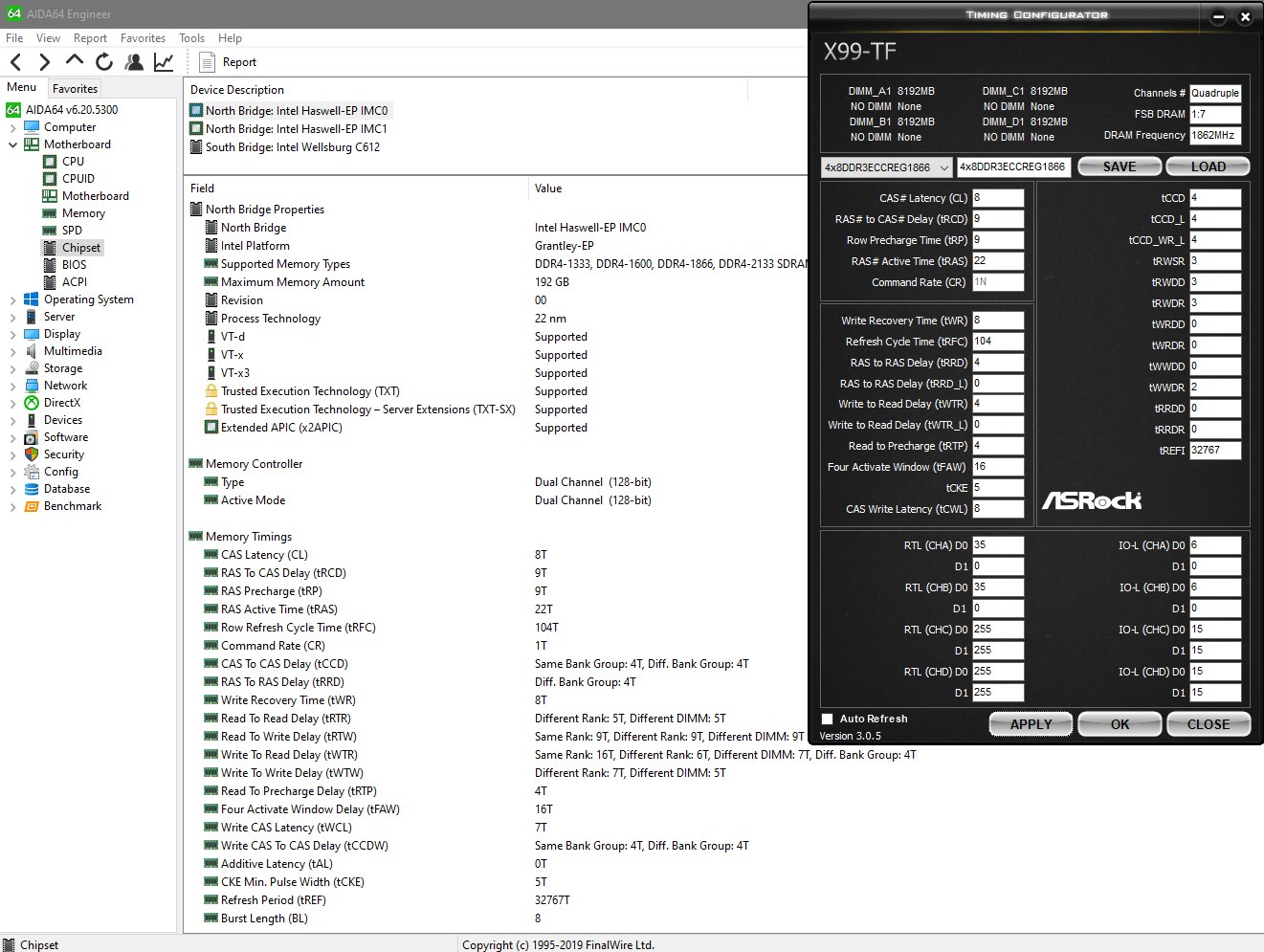Screen dimensions: 1264x952
Task: Switch to the Menu tab
Action: tap(22, 87)
